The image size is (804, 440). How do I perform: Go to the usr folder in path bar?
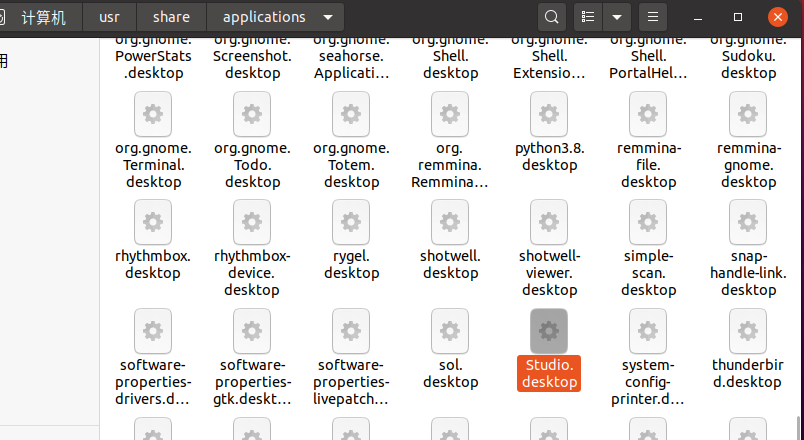[x=109, y=17]
